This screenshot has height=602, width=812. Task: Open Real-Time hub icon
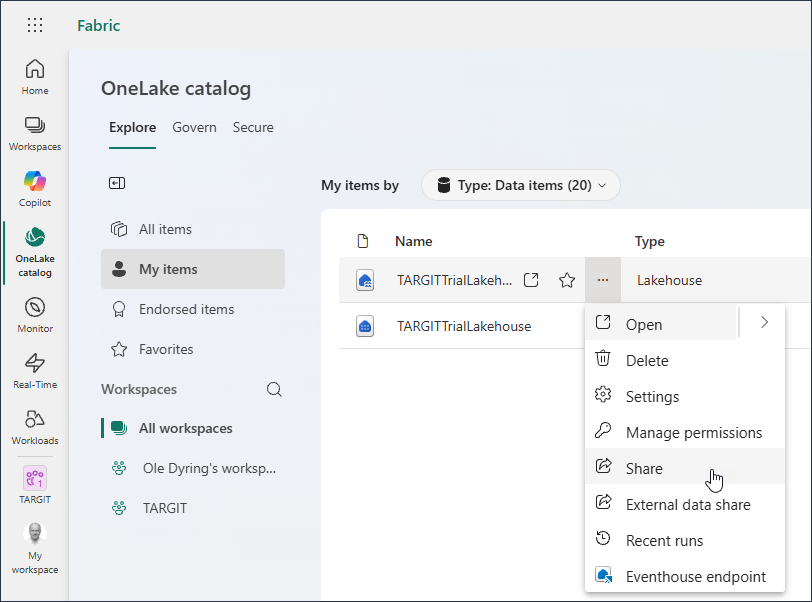[35, 370]
